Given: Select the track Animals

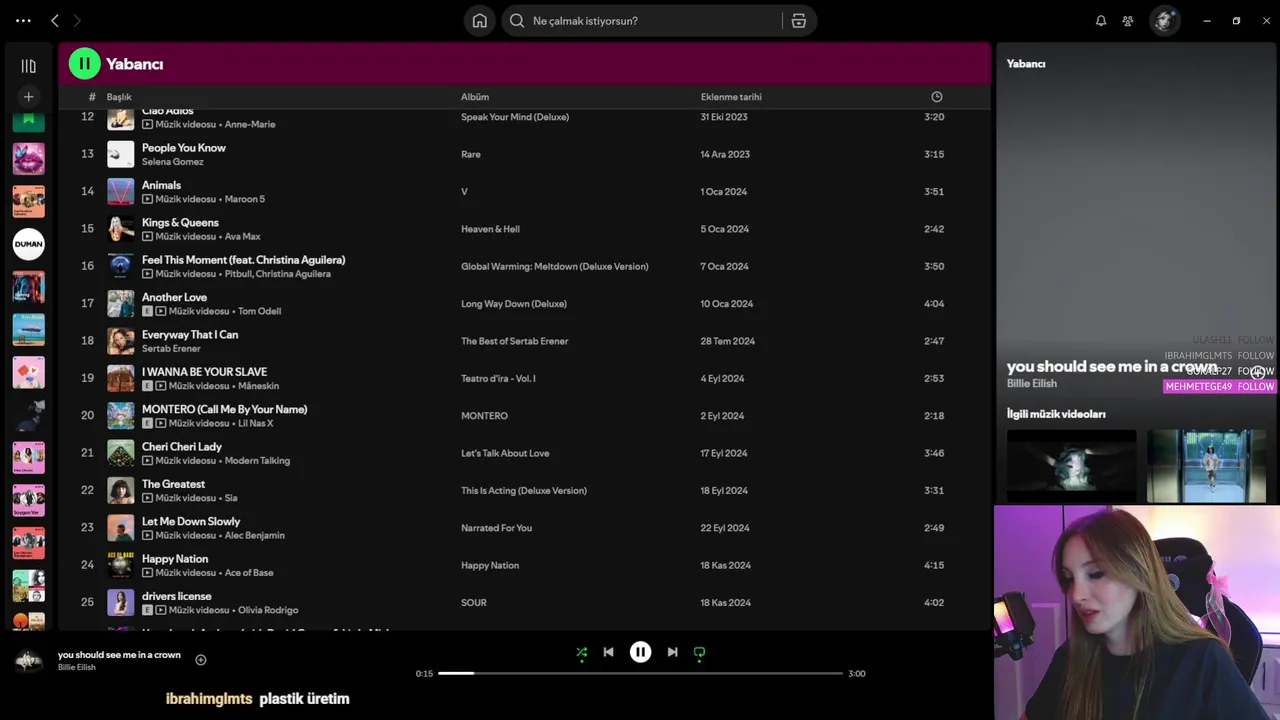Looking at the screenshot, I should tap(161, 185).
